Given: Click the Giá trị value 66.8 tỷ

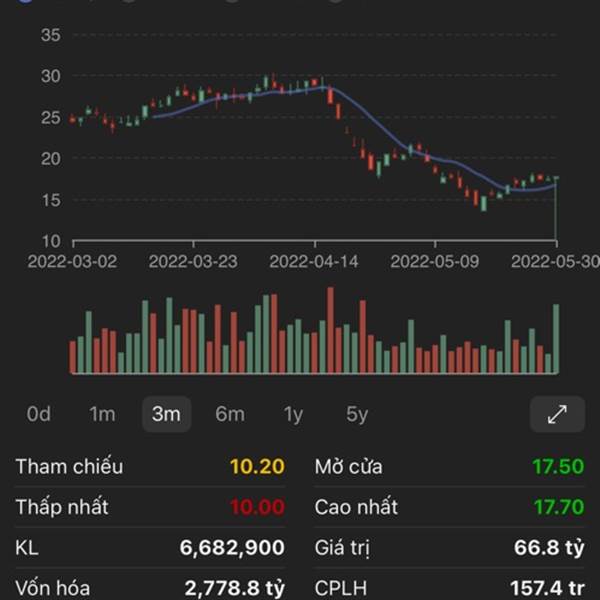Looking at the screenshot, I should point(549,548).
